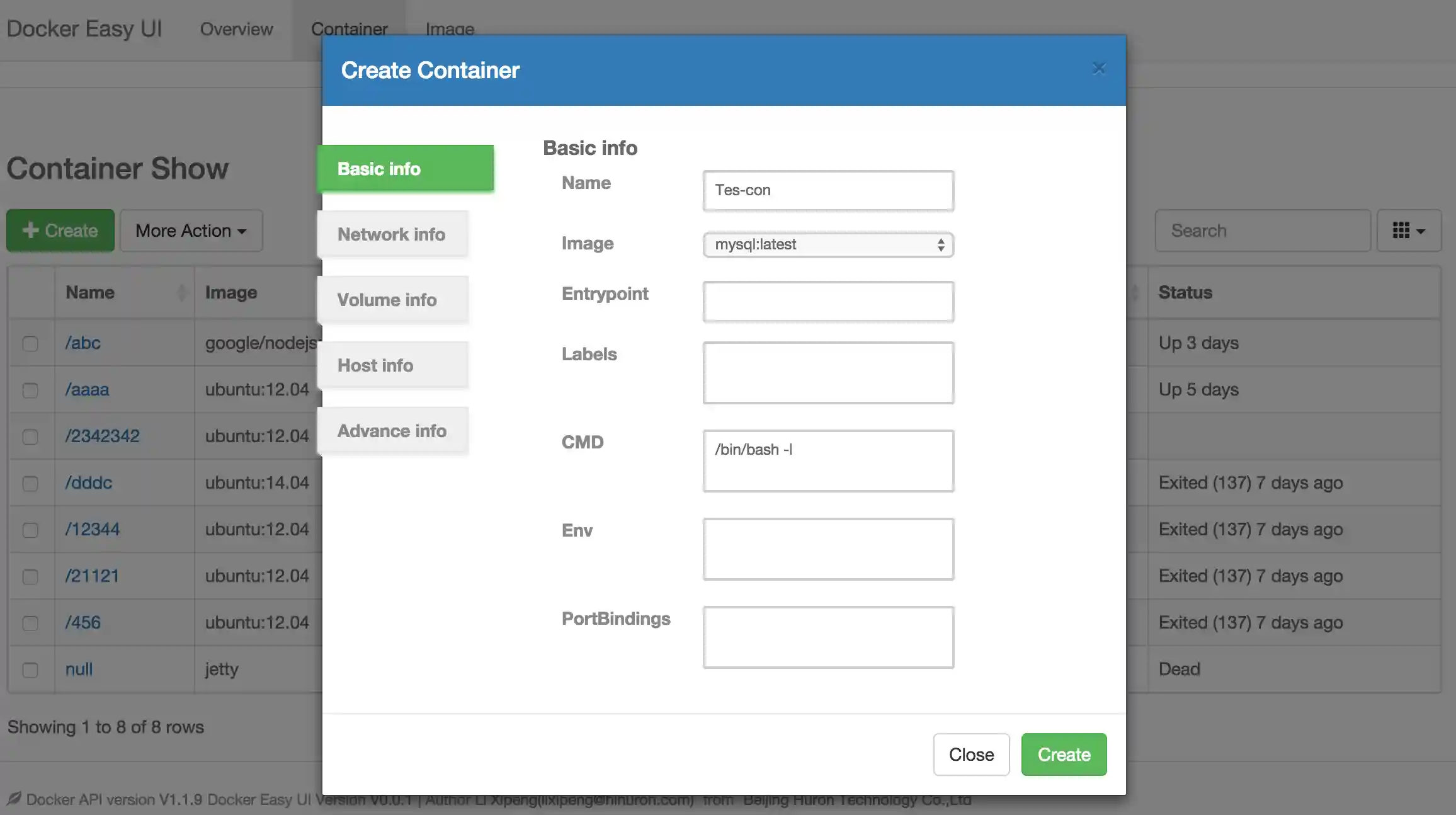Switch to the Overview tab
The image size is (1456, 815).
tap(236, 29)
